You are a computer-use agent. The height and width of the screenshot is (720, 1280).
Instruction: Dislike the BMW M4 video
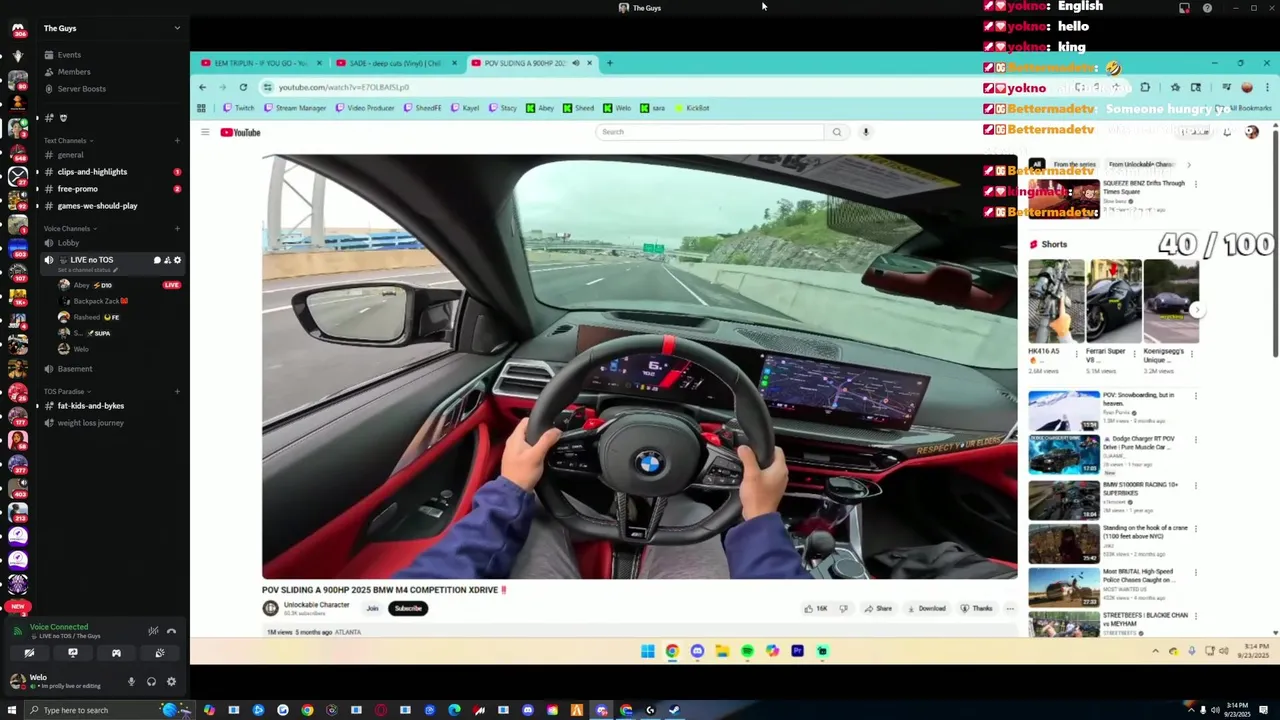click(x=843, y=608)
